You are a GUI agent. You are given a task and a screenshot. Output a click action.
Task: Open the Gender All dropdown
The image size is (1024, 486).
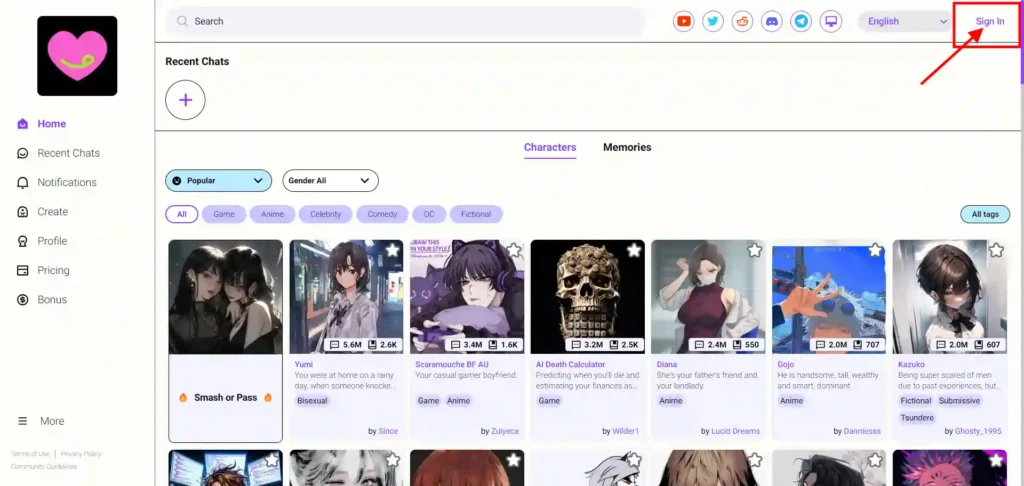pos(330,180)
